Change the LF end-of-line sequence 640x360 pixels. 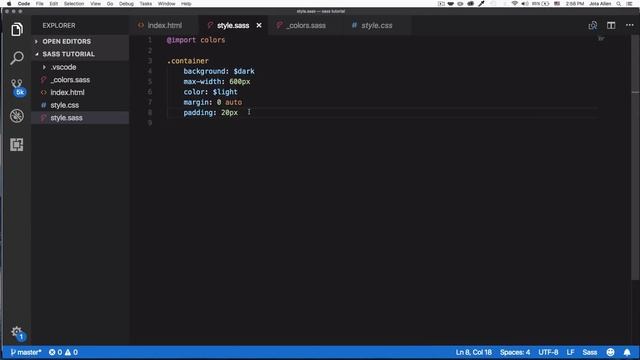click(x=570, y=352)
